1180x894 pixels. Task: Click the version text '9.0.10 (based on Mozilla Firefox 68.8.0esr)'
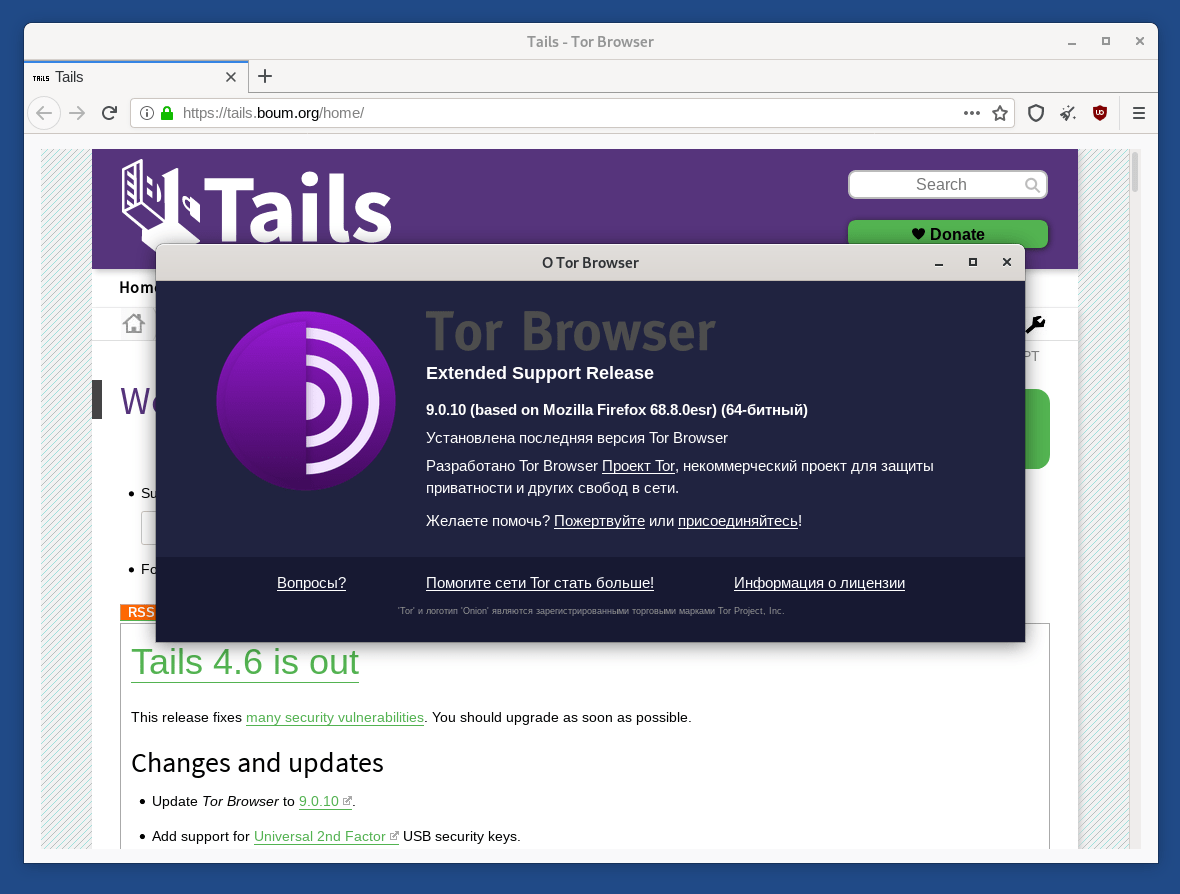(571, 410)
